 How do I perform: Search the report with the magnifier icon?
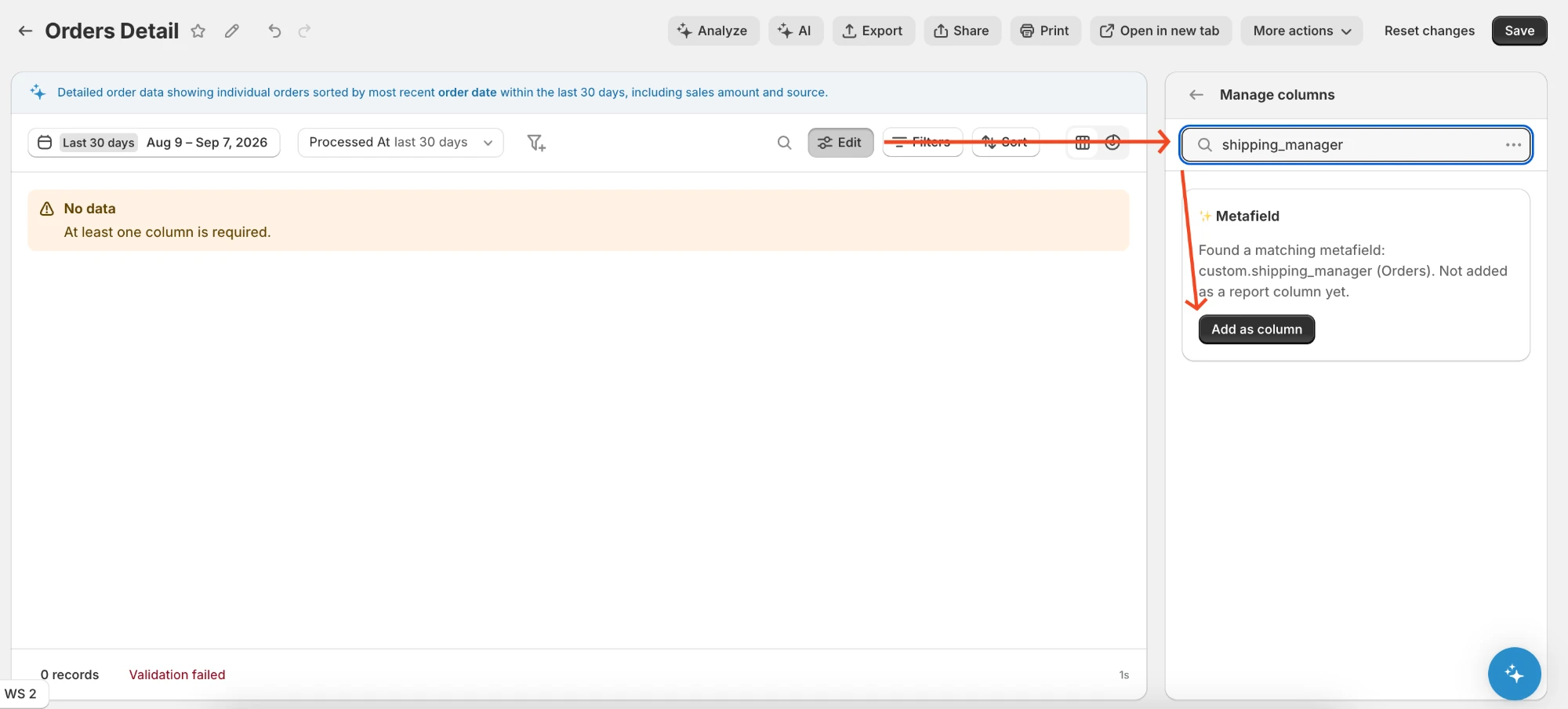[x=784, y=143]
